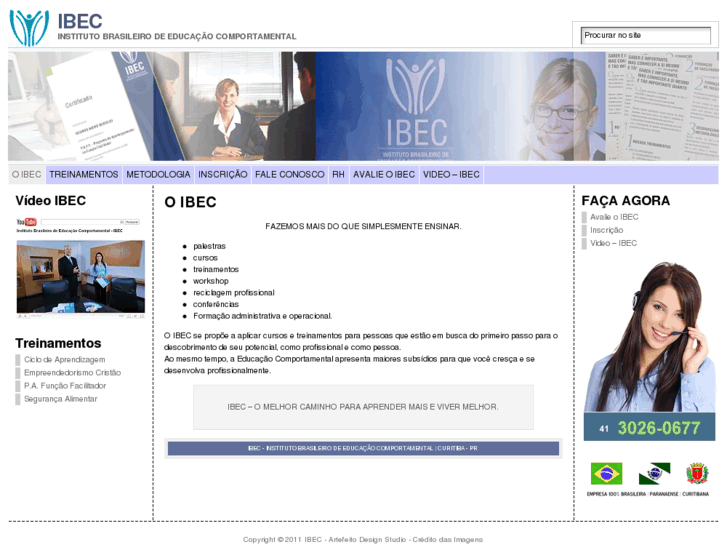Click the IBEC logo emblem in header

click(x=29, y=27)
